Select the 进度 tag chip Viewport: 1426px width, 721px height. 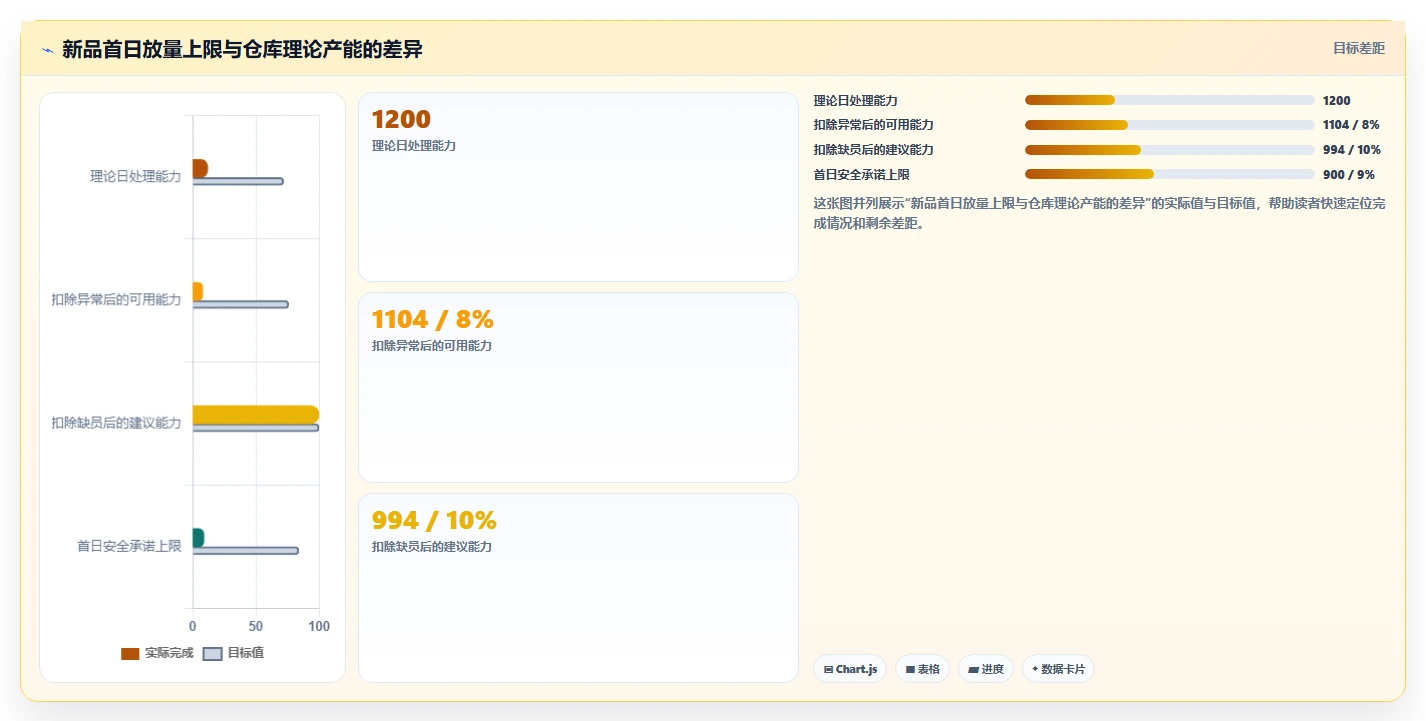click(x=986, y=669)
